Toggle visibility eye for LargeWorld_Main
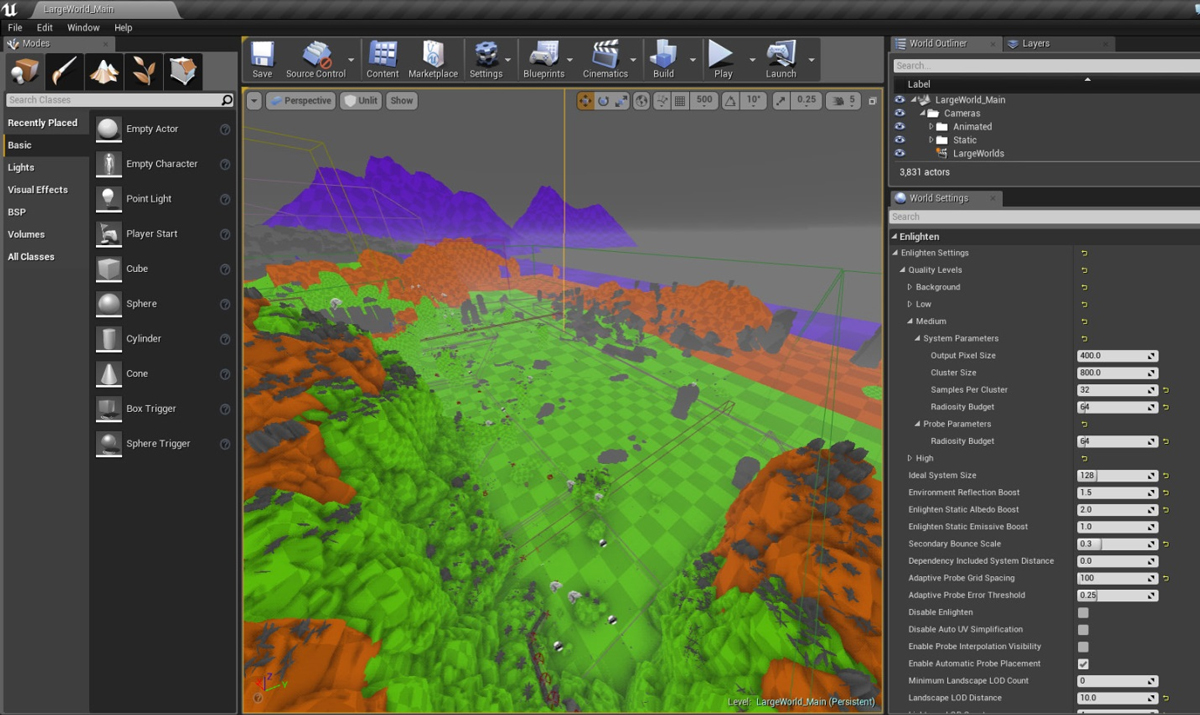This screenshot has width=1200, height=715. point(900,100)
